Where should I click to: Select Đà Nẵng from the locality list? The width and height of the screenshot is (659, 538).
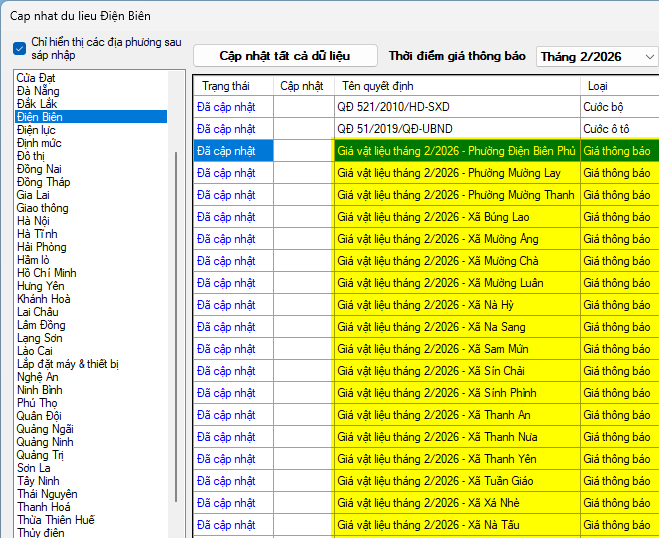pyautogui.click(x=38, y=91)
